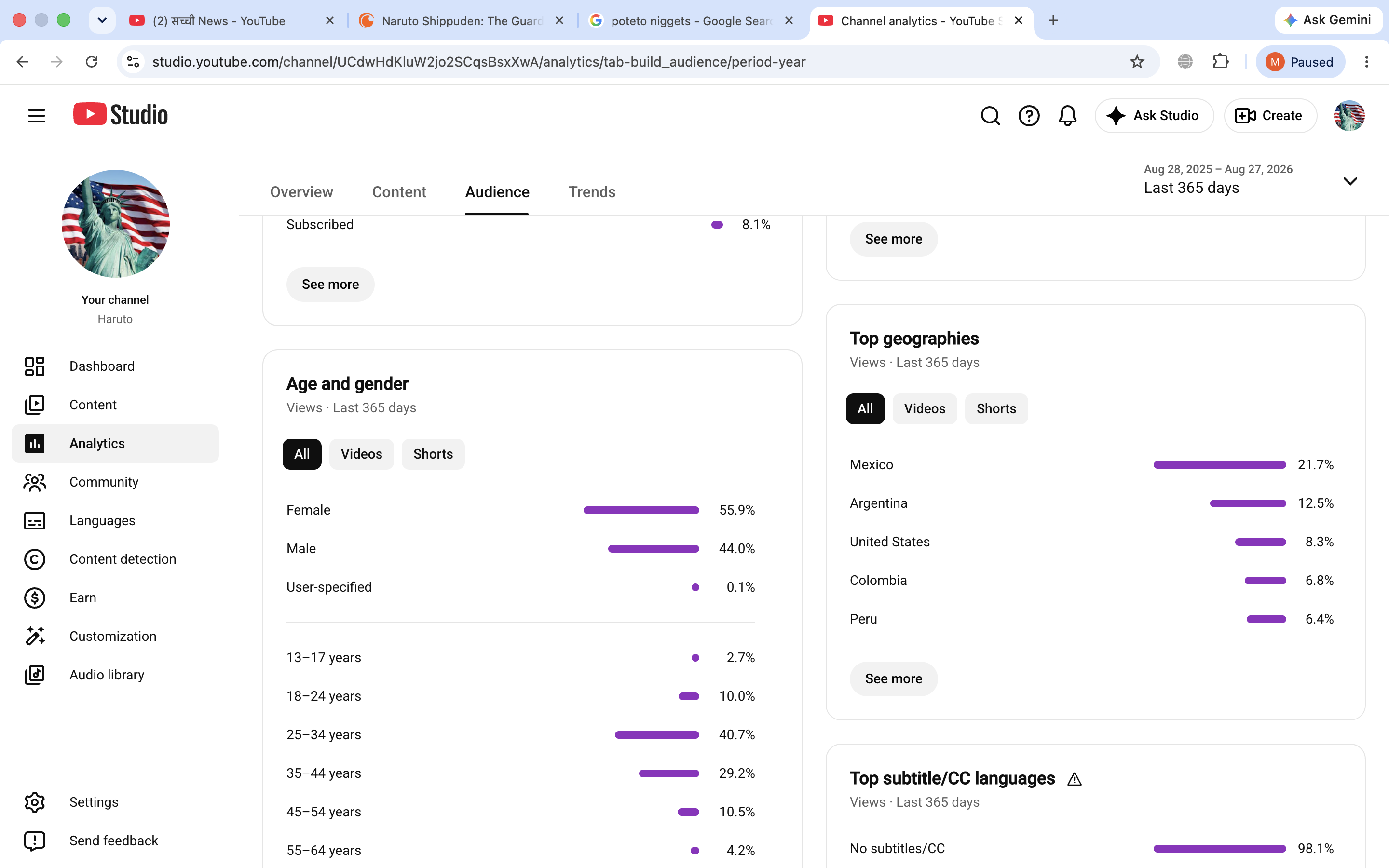This screenshot has height=868, width=1389.
Task: Click the 25–34 years percentage bar
Action: point(656,735)
